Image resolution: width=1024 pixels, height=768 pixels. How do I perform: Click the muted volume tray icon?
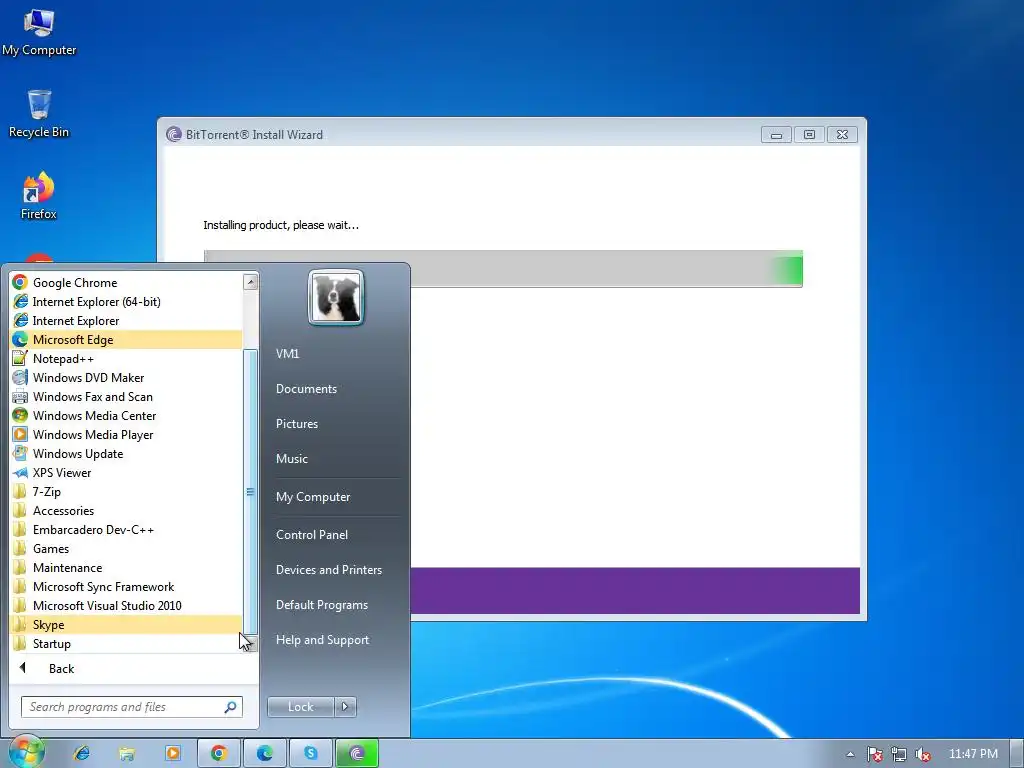[x=922, y=754]
